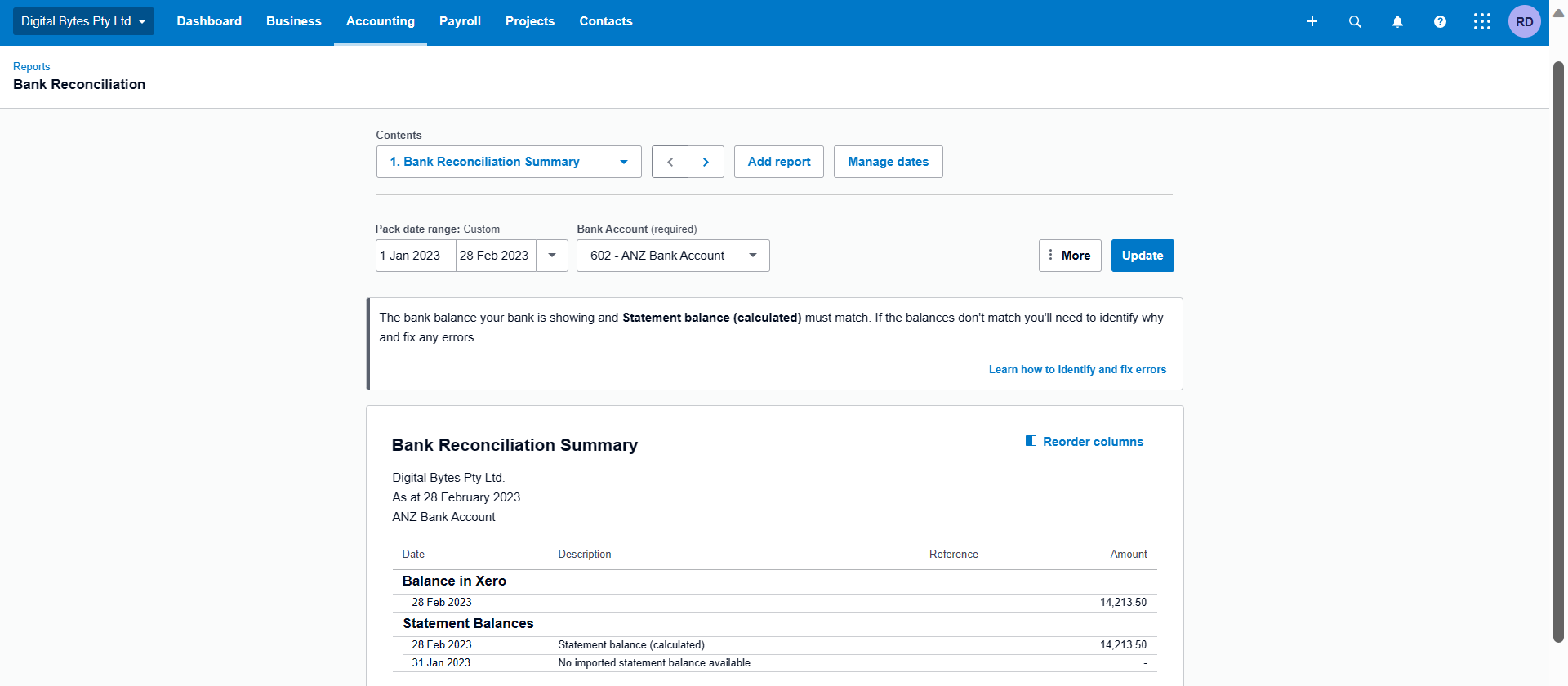
Task: Open search with the magnifier icon
Action: coord(1355,21)
